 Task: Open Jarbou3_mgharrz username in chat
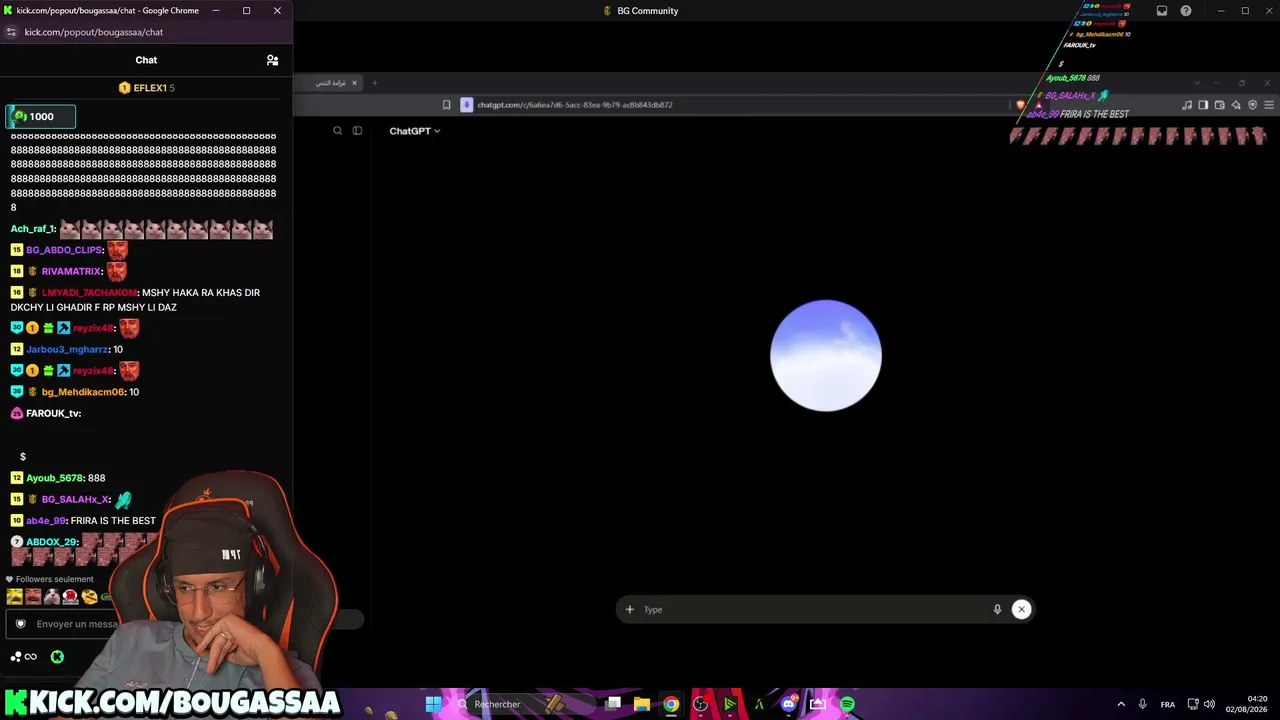pos(67,350)
